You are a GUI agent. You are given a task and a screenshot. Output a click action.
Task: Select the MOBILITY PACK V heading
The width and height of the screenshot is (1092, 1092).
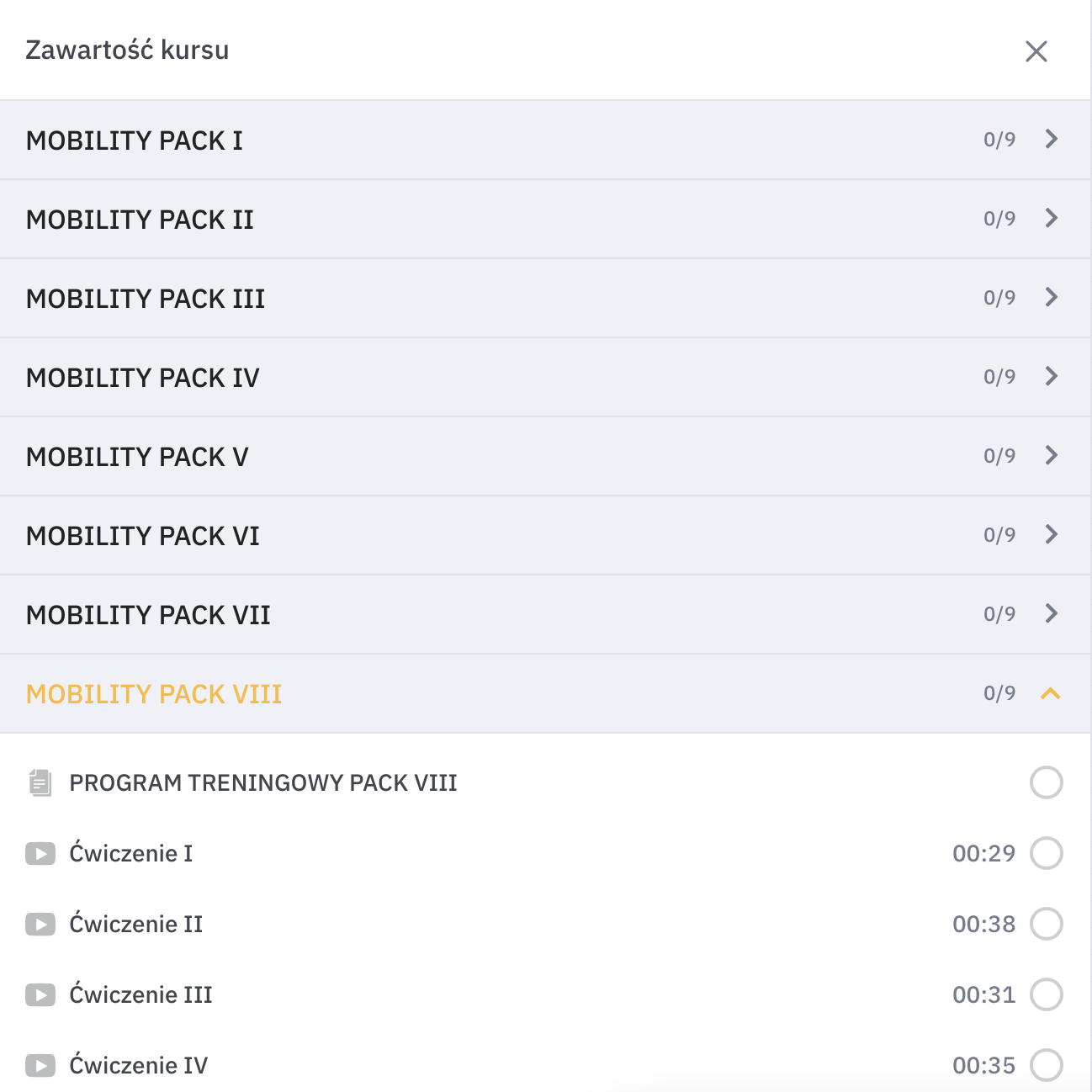click(x=137, y=457)
